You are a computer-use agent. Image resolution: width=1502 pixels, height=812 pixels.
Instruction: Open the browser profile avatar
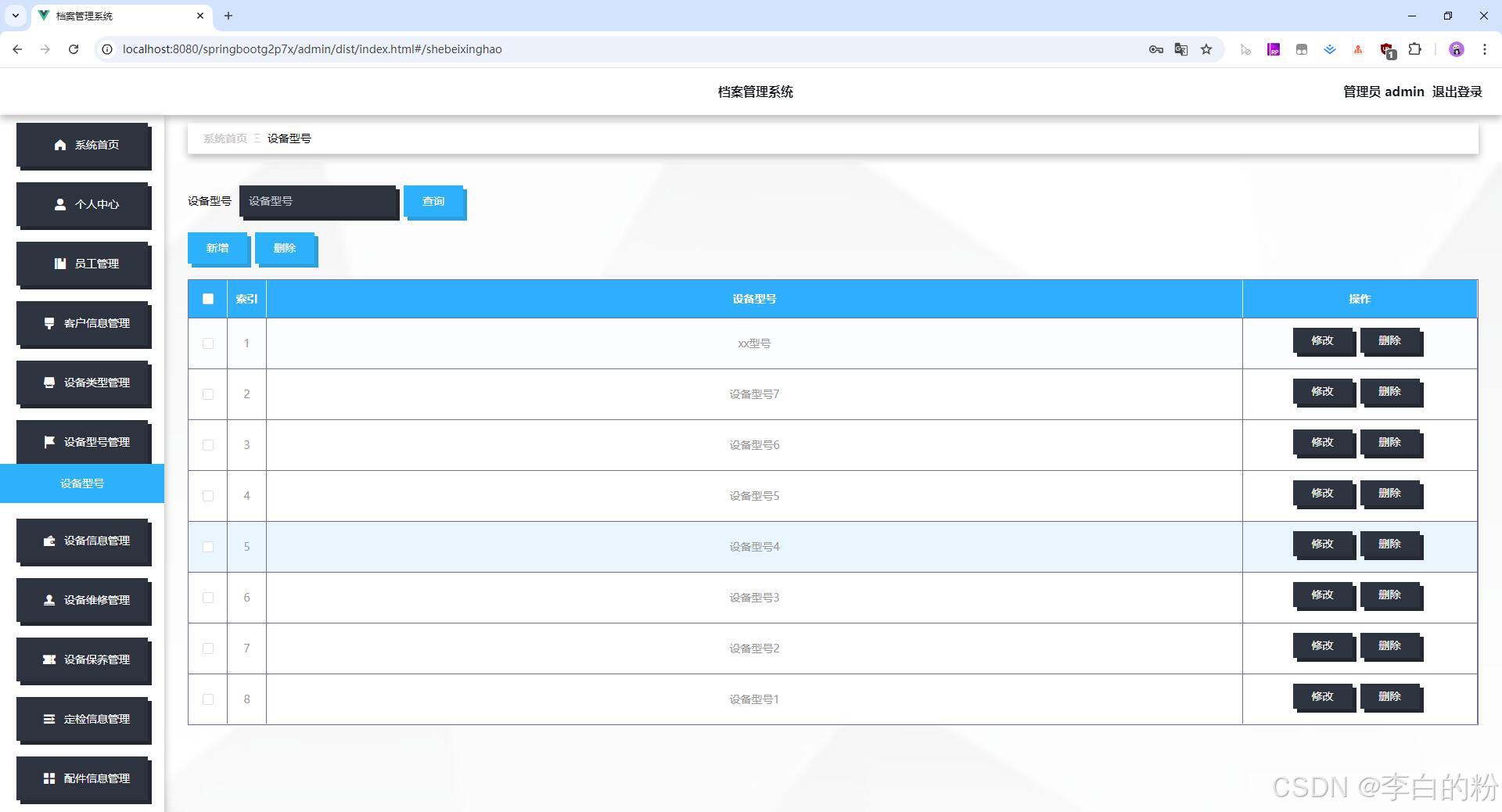tap(1457, 49)
